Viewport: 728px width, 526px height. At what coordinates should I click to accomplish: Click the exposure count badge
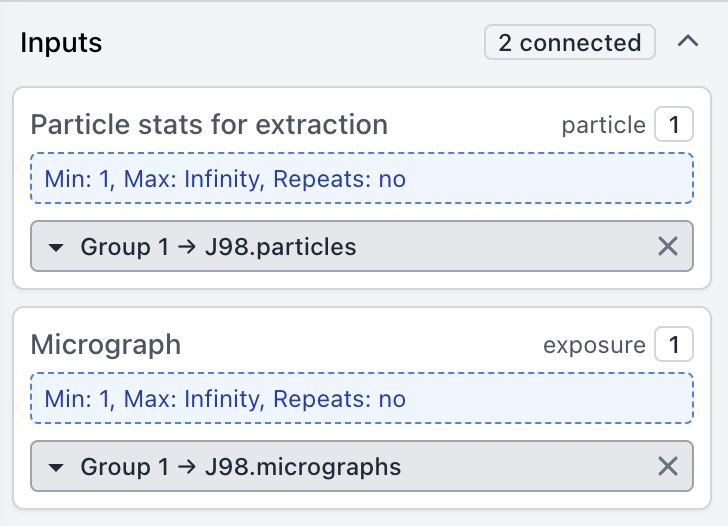click(x=673, y=345)
